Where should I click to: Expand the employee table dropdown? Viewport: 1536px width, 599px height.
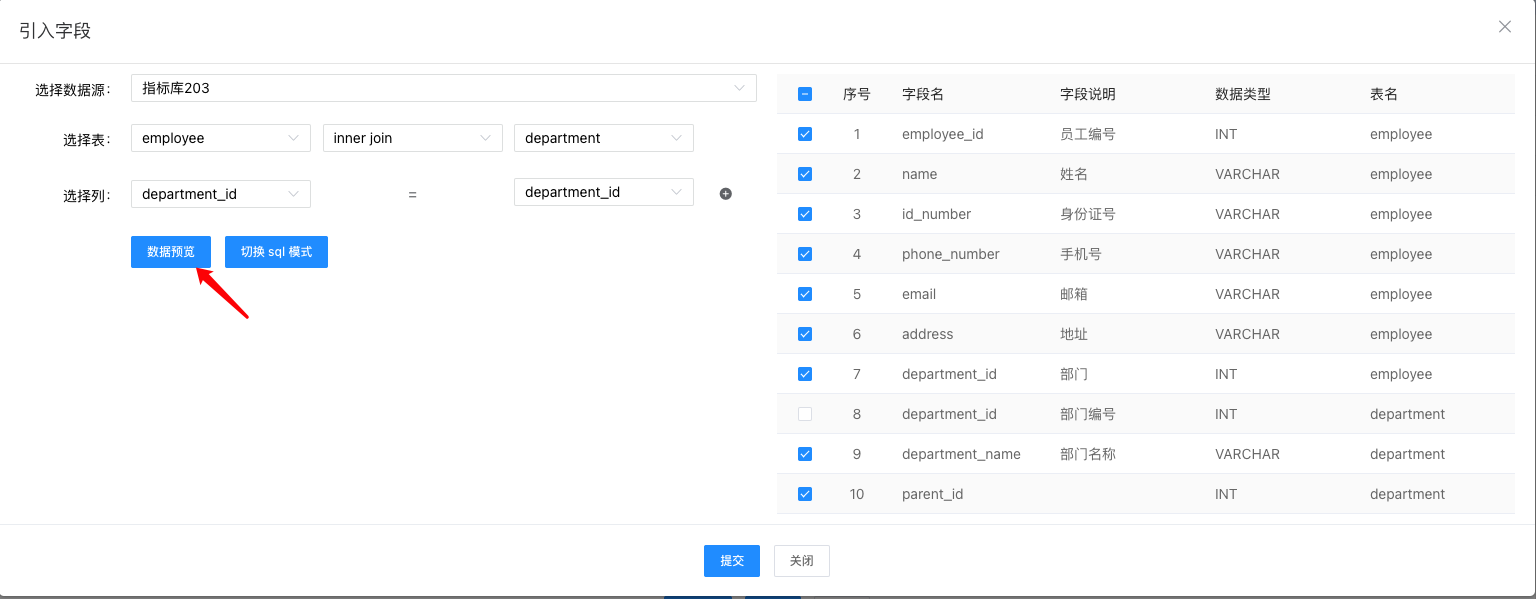coord(220,138)
